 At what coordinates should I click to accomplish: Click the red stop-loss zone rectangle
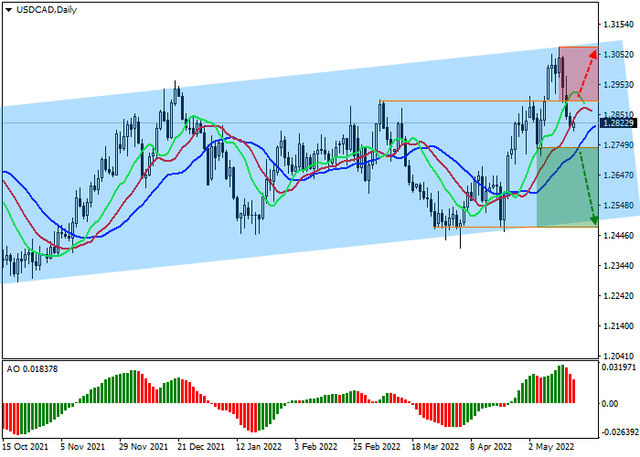[x=578, y=74]
